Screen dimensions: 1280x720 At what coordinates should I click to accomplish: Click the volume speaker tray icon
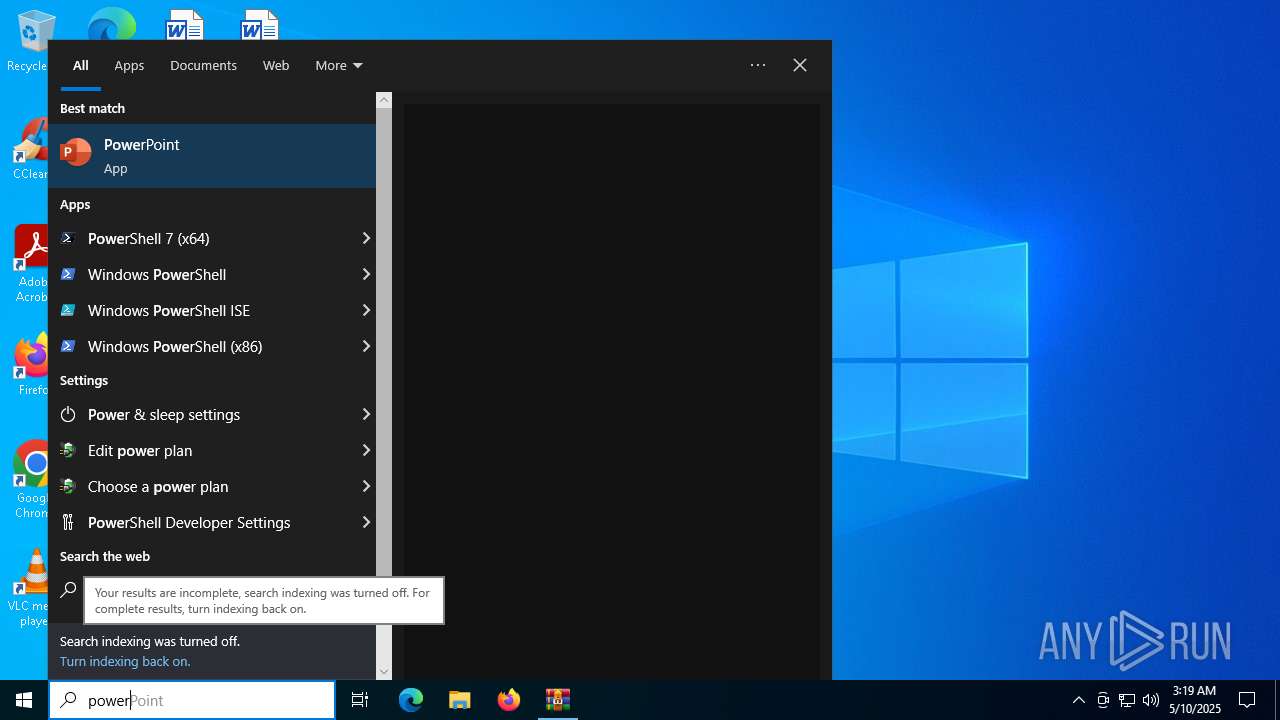1151,700
